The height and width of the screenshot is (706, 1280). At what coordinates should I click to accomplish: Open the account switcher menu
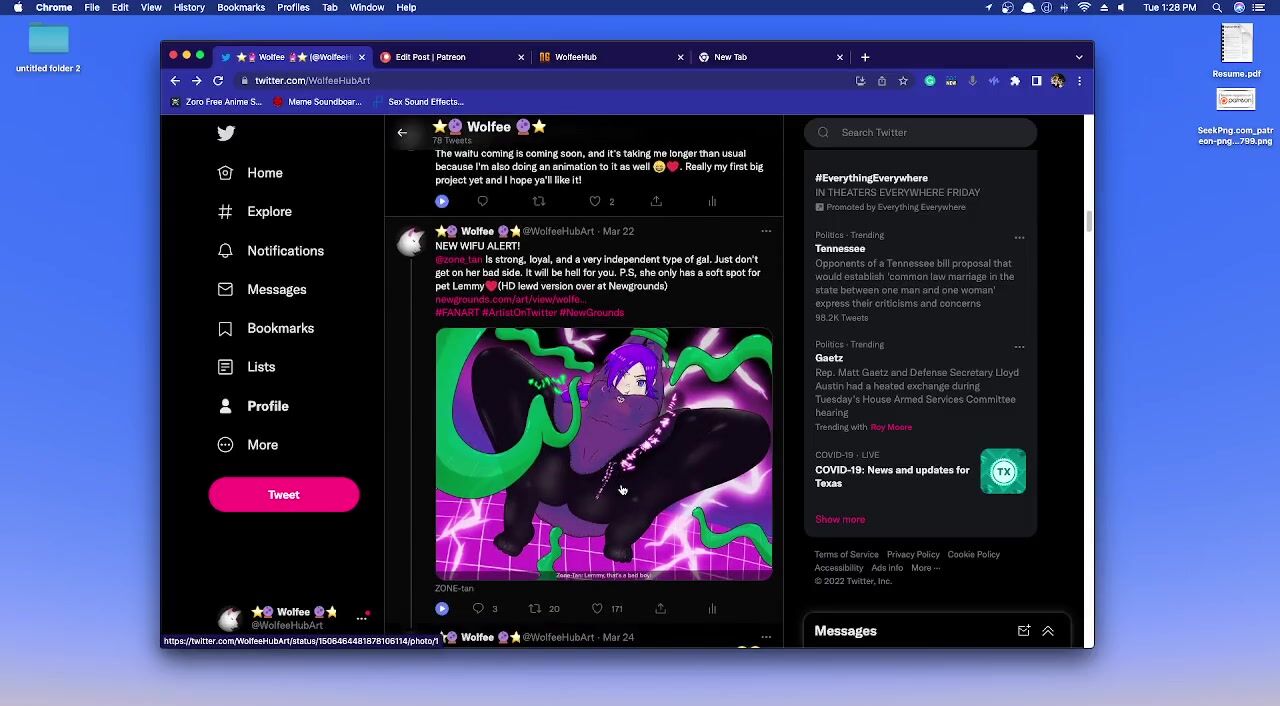(361, 618)
